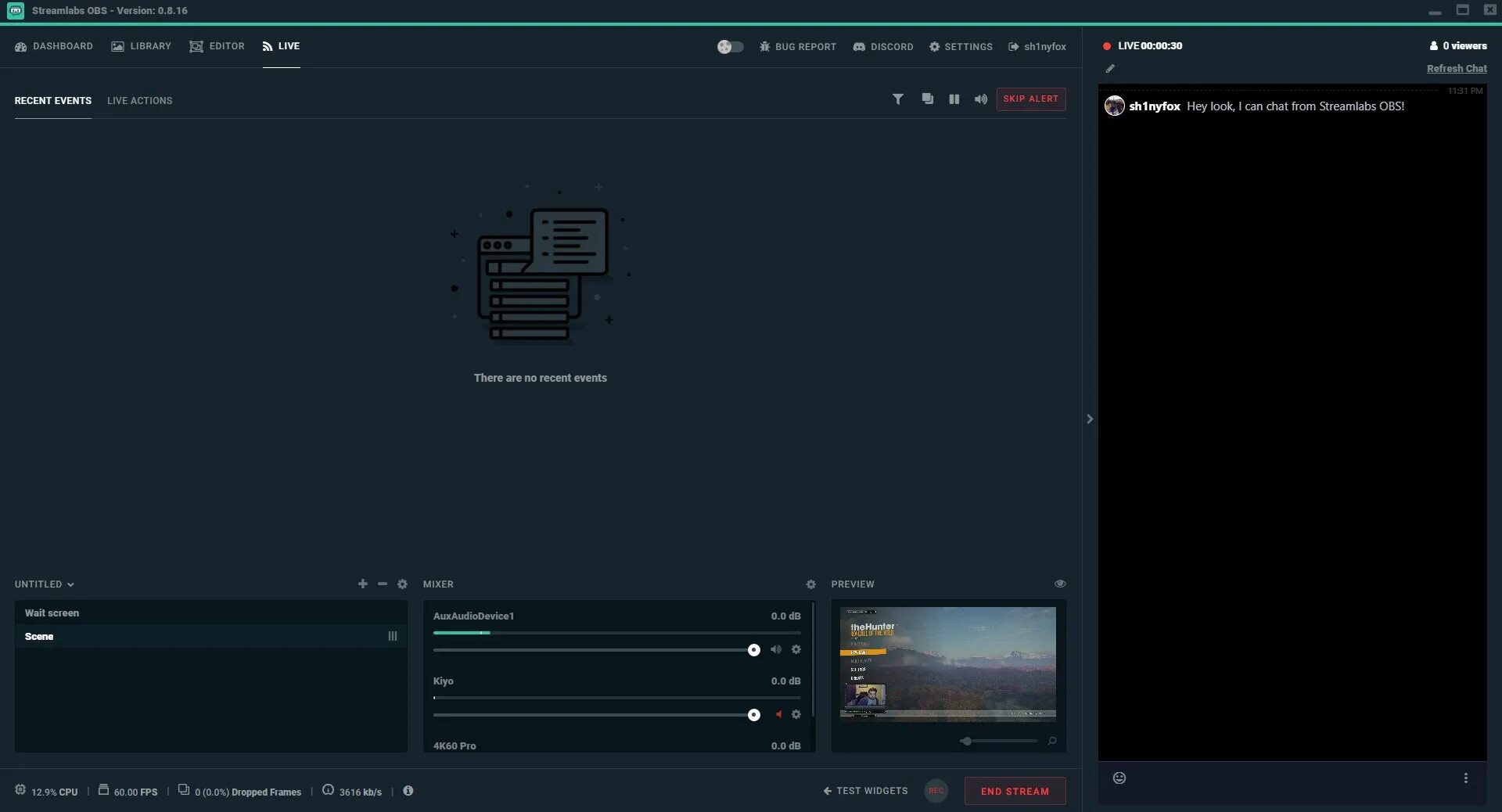The width and height of the screenshot is (1502, 812).
Task: Pause the alert queue
Action: tap(954, 99)
